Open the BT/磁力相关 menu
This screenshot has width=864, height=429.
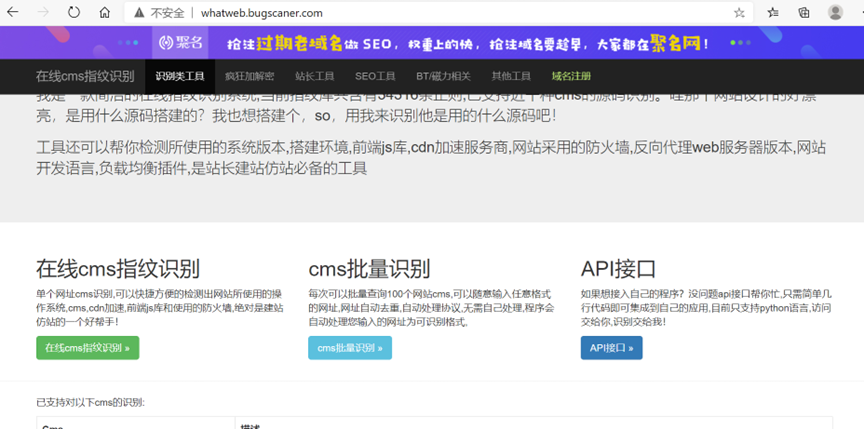tap(444, 76)
